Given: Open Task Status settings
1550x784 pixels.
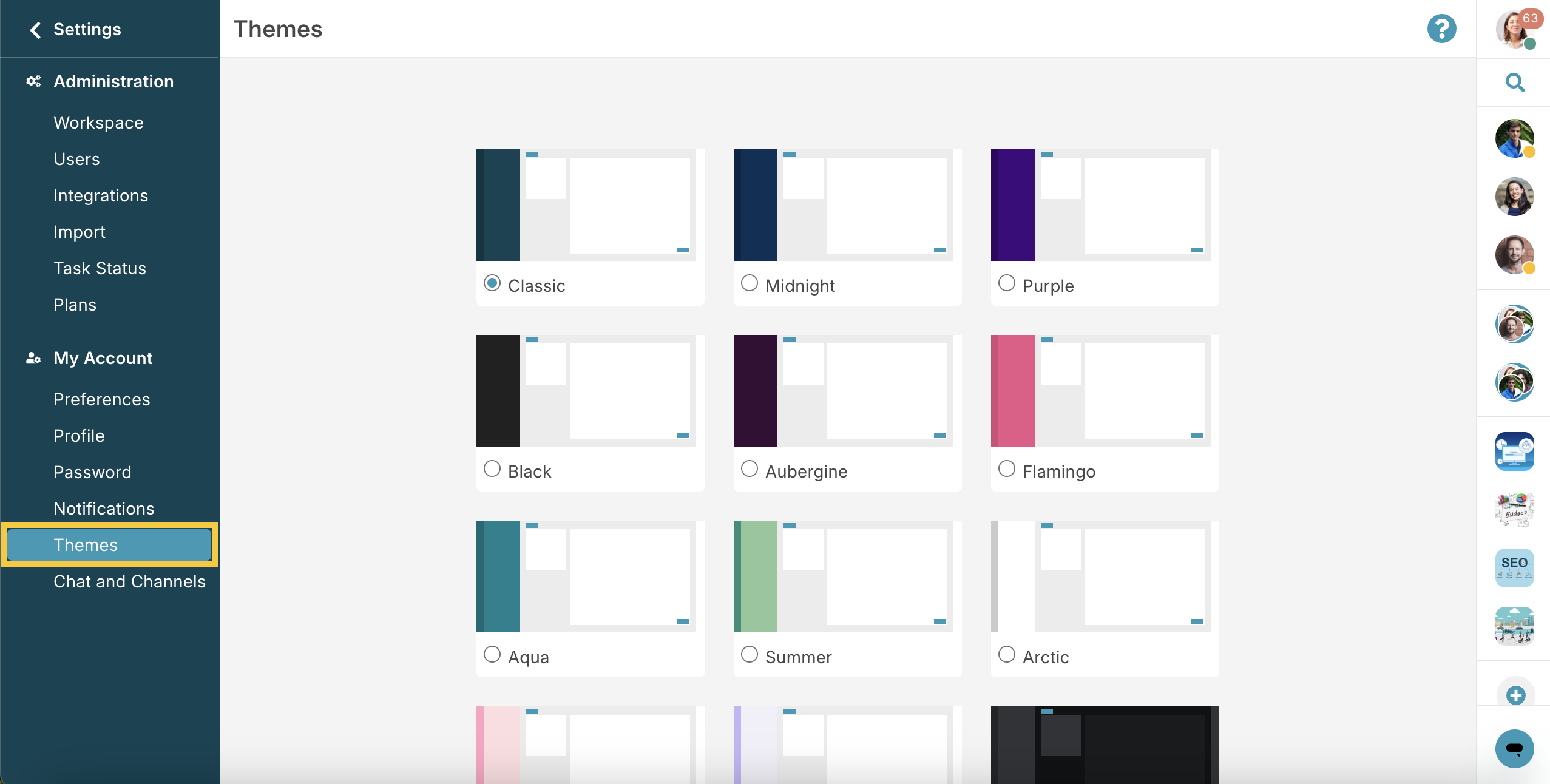Looking at the screenshot, I should point(100,268).
